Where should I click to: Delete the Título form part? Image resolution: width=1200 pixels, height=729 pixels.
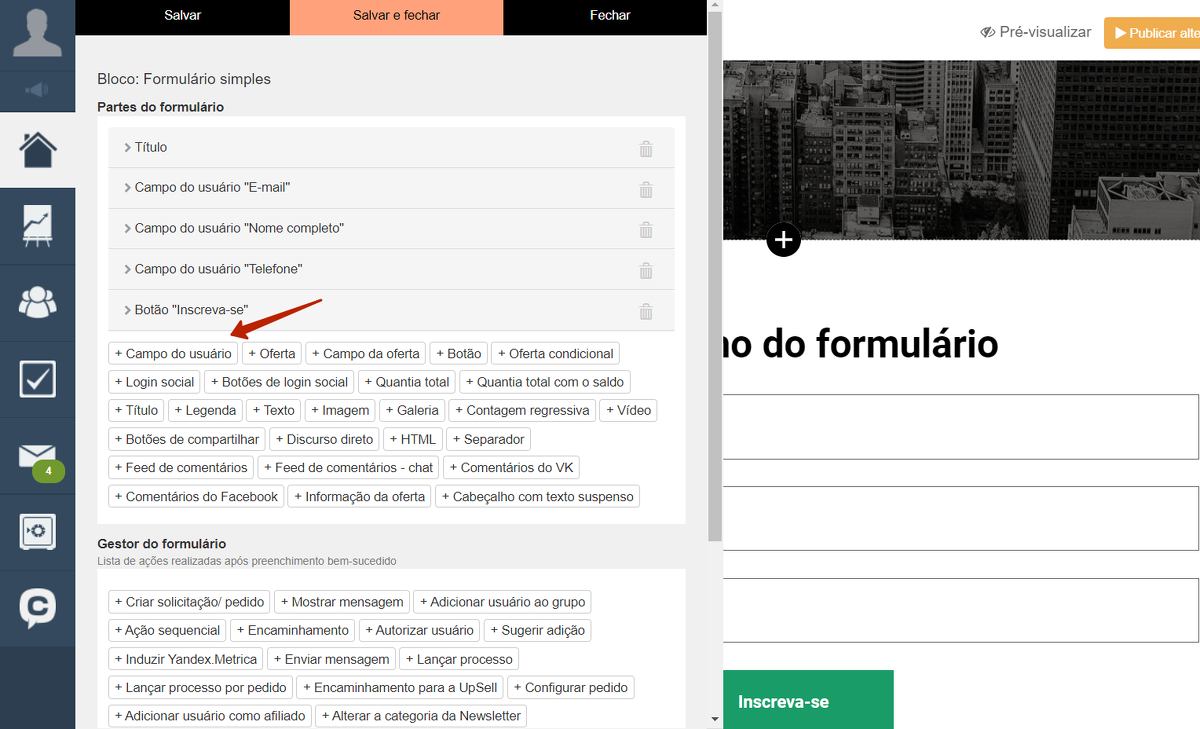pyautogui.click(x=646, y=149)
